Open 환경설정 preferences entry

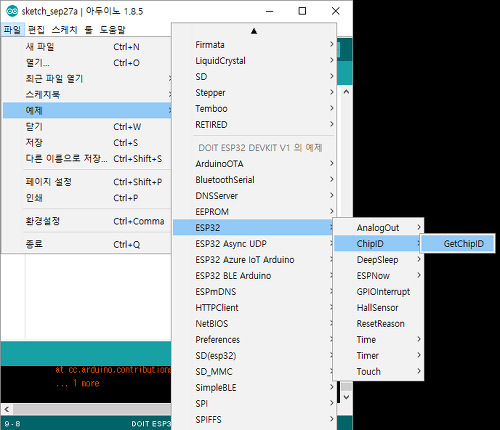coord(87,221)
